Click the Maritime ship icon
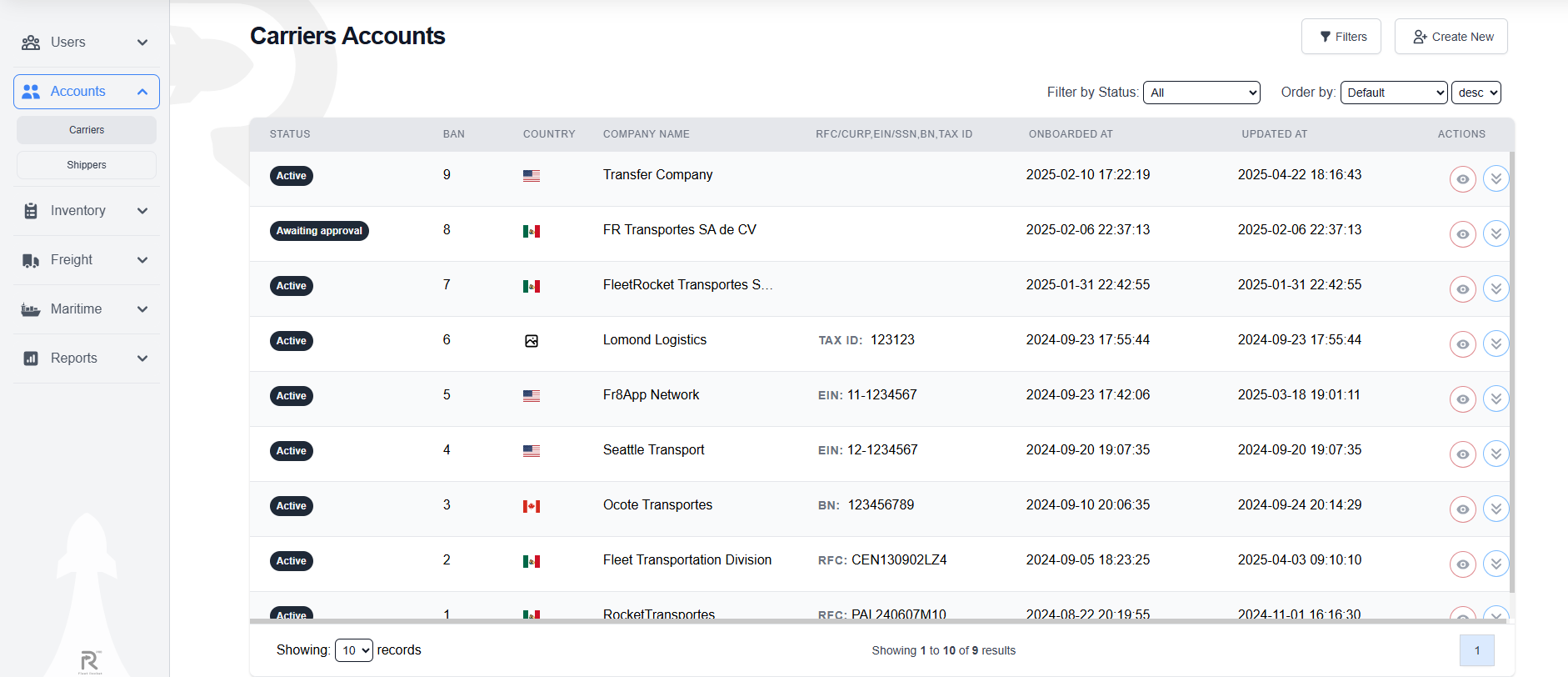The image size is (1568, 677). tap(31, 309)
